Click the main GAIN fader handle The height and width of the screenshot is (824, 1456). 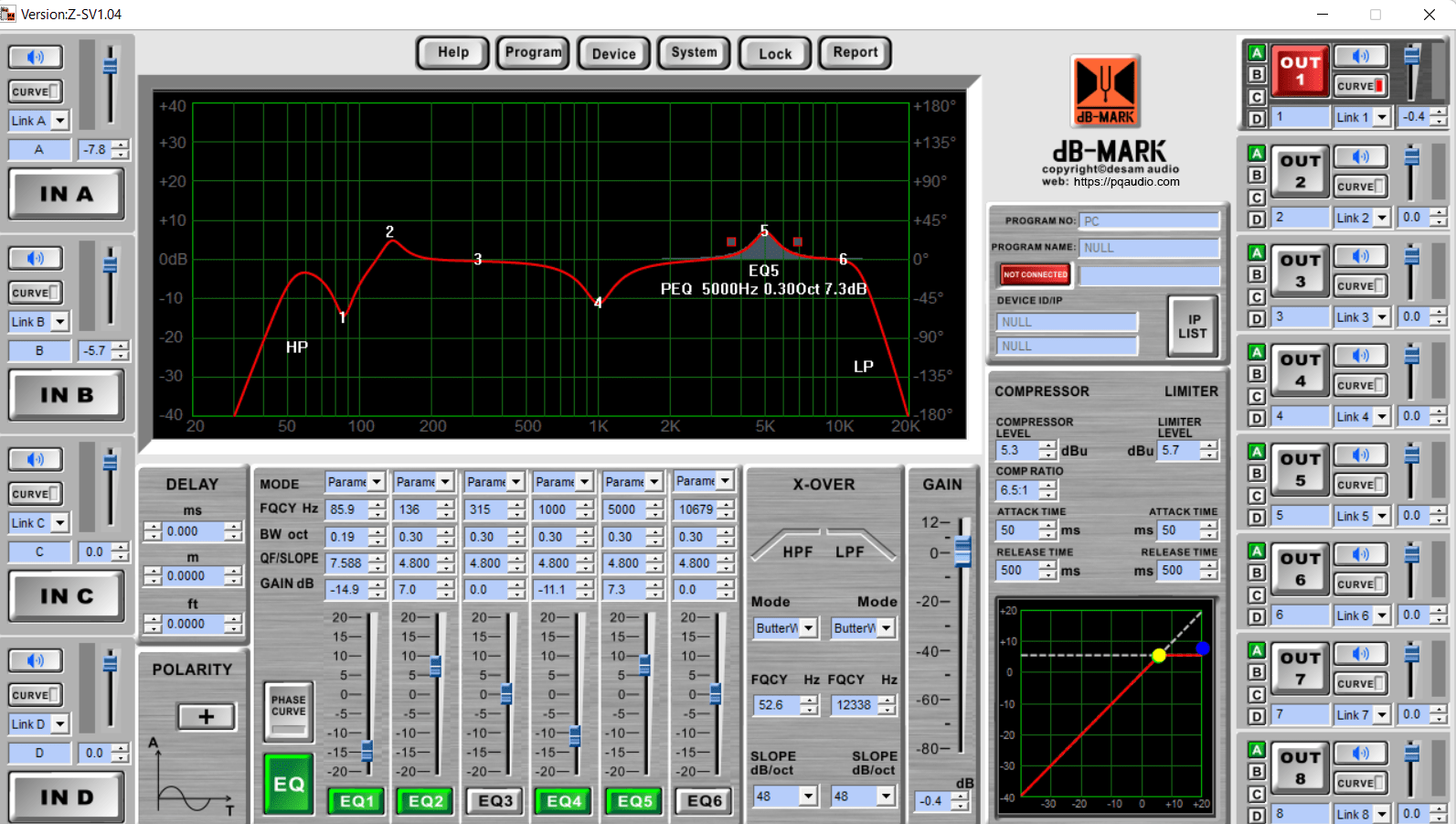point(962,551)
